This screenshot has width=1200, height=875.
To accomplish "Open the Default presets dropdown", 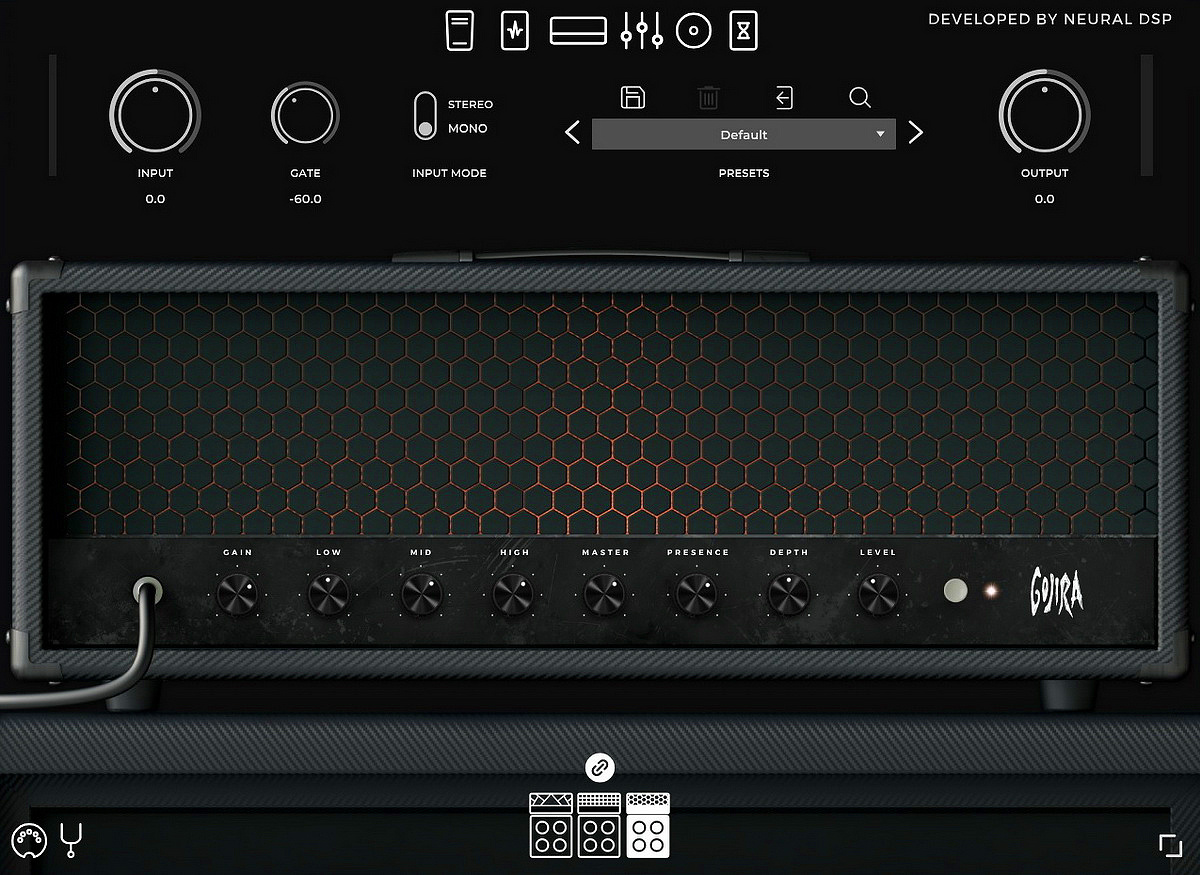I will pos(744,134).
